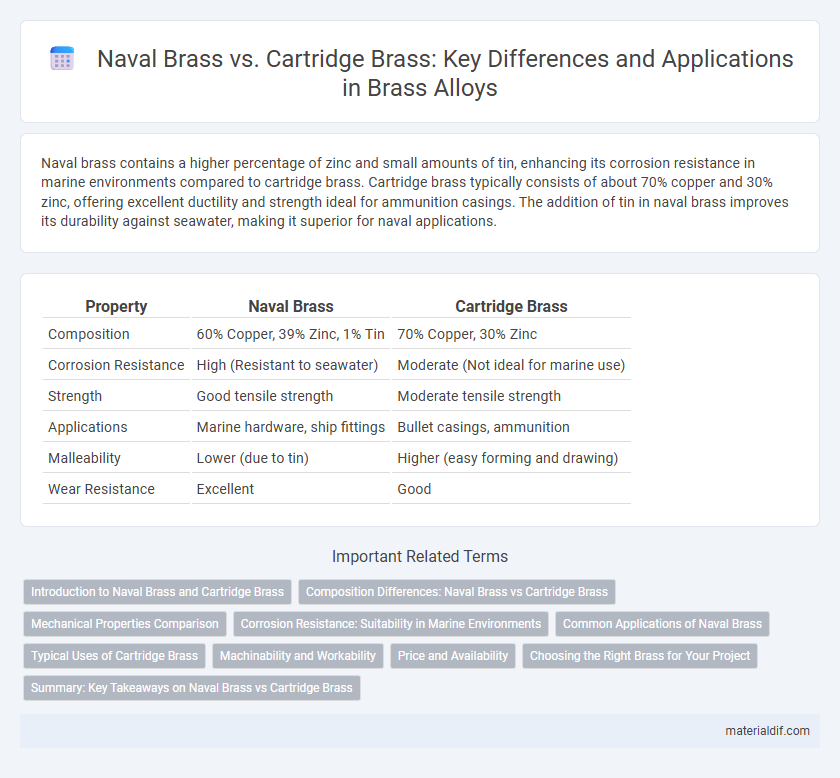Viewport: 840px width, 778px height.
Task: Click the '70% Copper, 30% Zinc' cell
Action: pyautogui.click(x=511, y=334)
